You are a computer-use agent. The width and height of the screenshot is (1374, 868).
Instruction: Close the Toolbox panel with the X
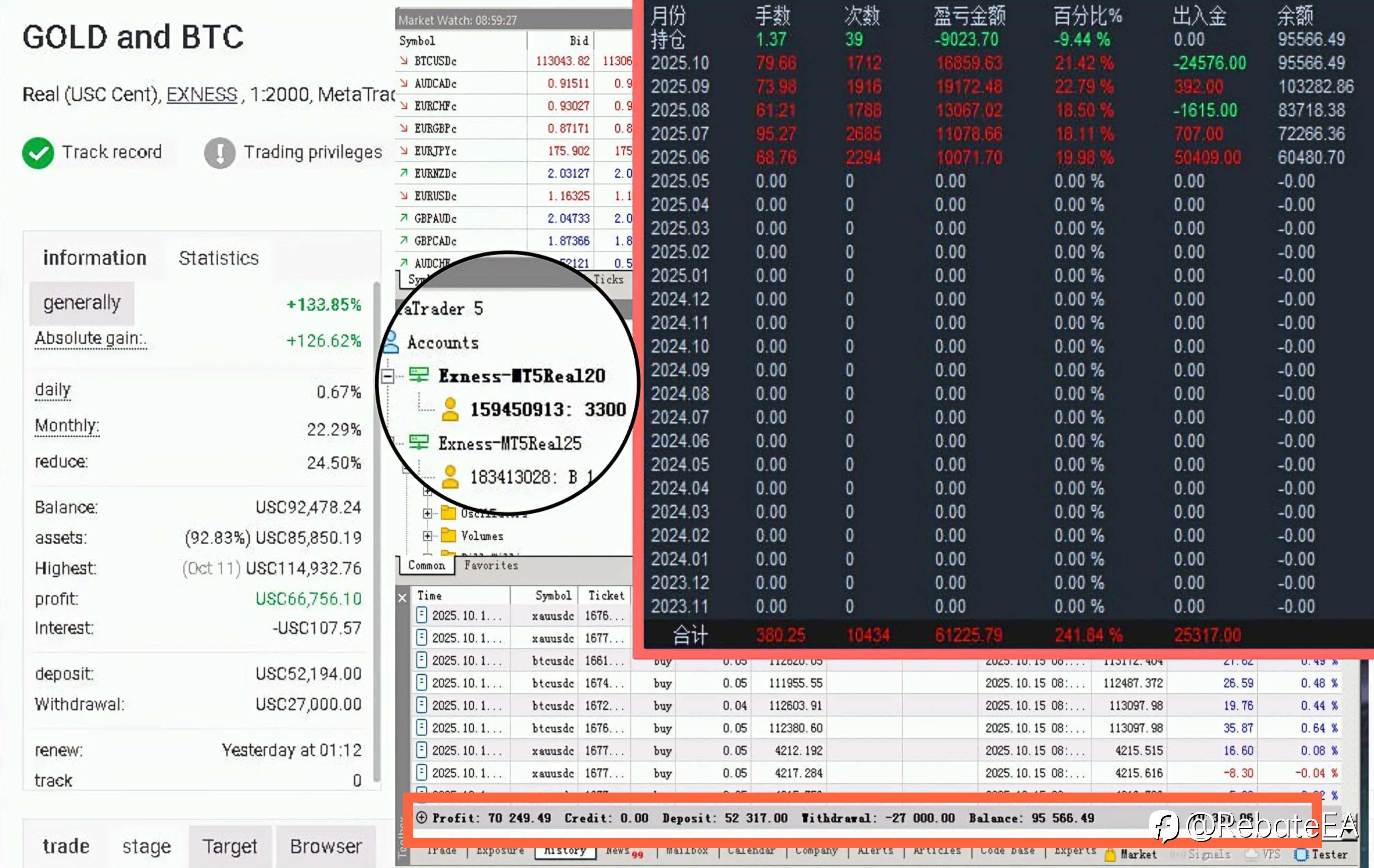tap(402, 597)
